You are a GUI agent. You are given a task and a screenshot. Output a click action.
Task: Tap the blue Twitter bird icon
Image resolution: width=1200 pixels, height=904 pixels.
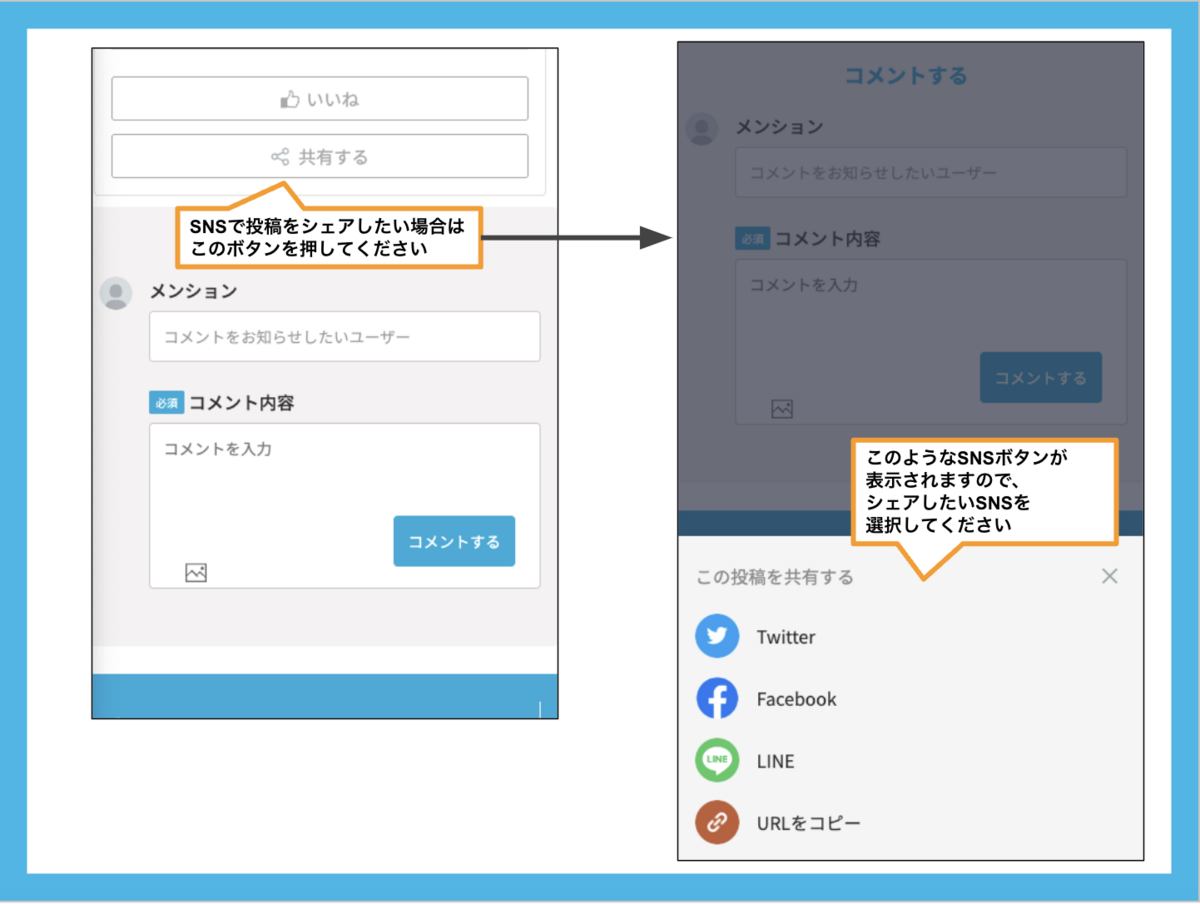pyautogui.click(x=717, y=637)
